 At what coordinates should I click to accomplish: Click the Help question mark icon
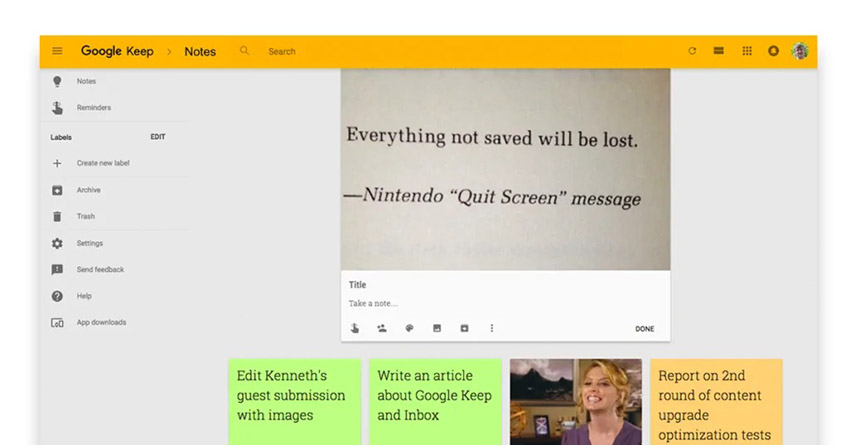pyautogui.click(x=57, y=296)
